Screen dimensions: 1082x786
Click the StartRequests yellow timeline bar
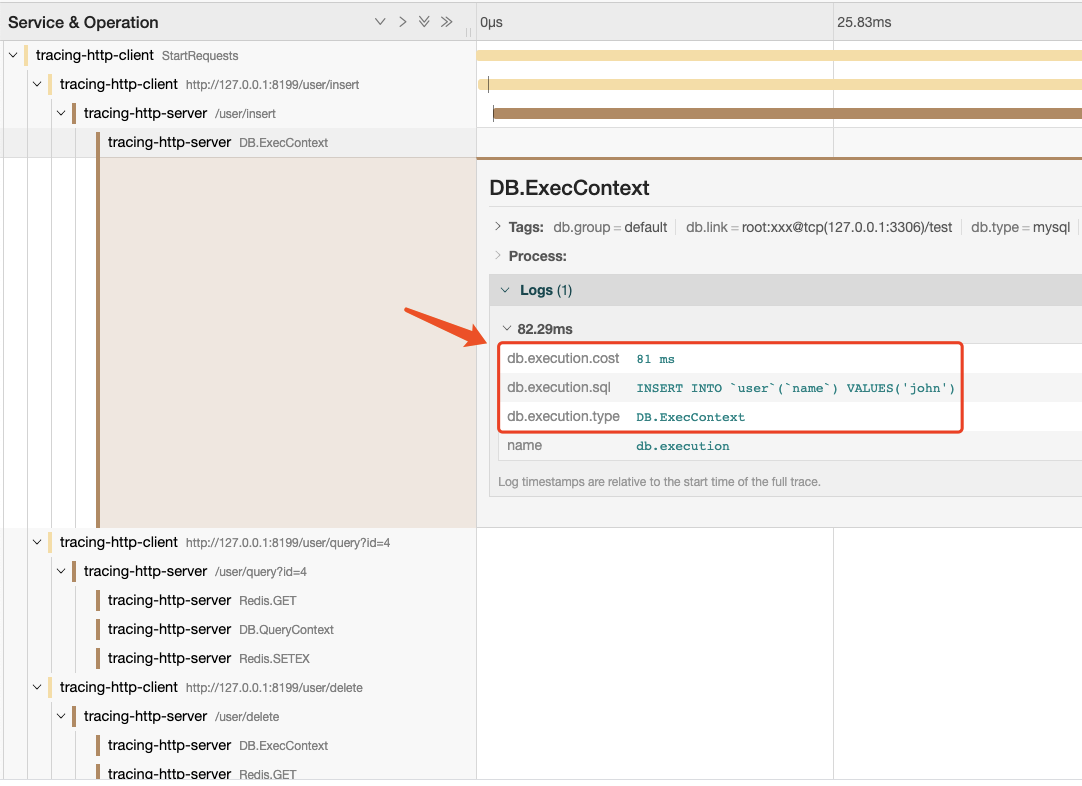tap(778, 55)
